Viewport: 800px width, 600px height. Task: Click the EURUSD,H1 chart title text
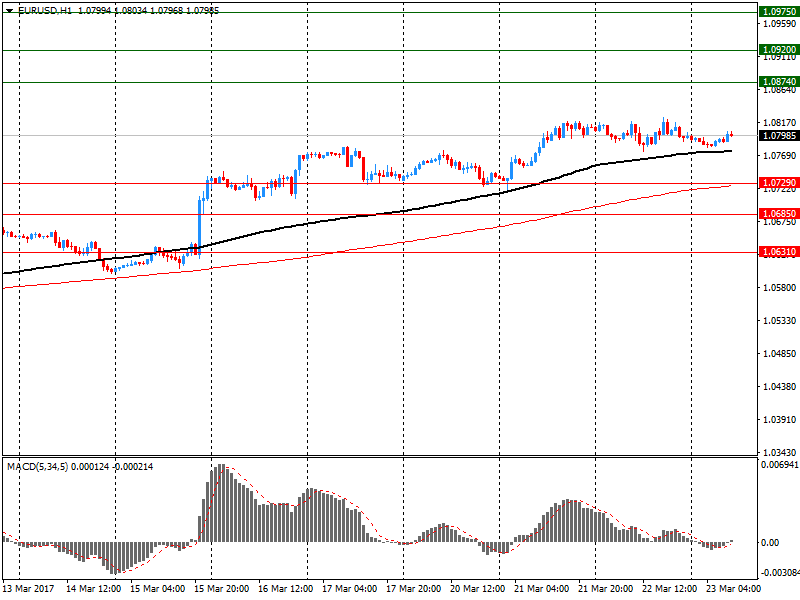45,10
